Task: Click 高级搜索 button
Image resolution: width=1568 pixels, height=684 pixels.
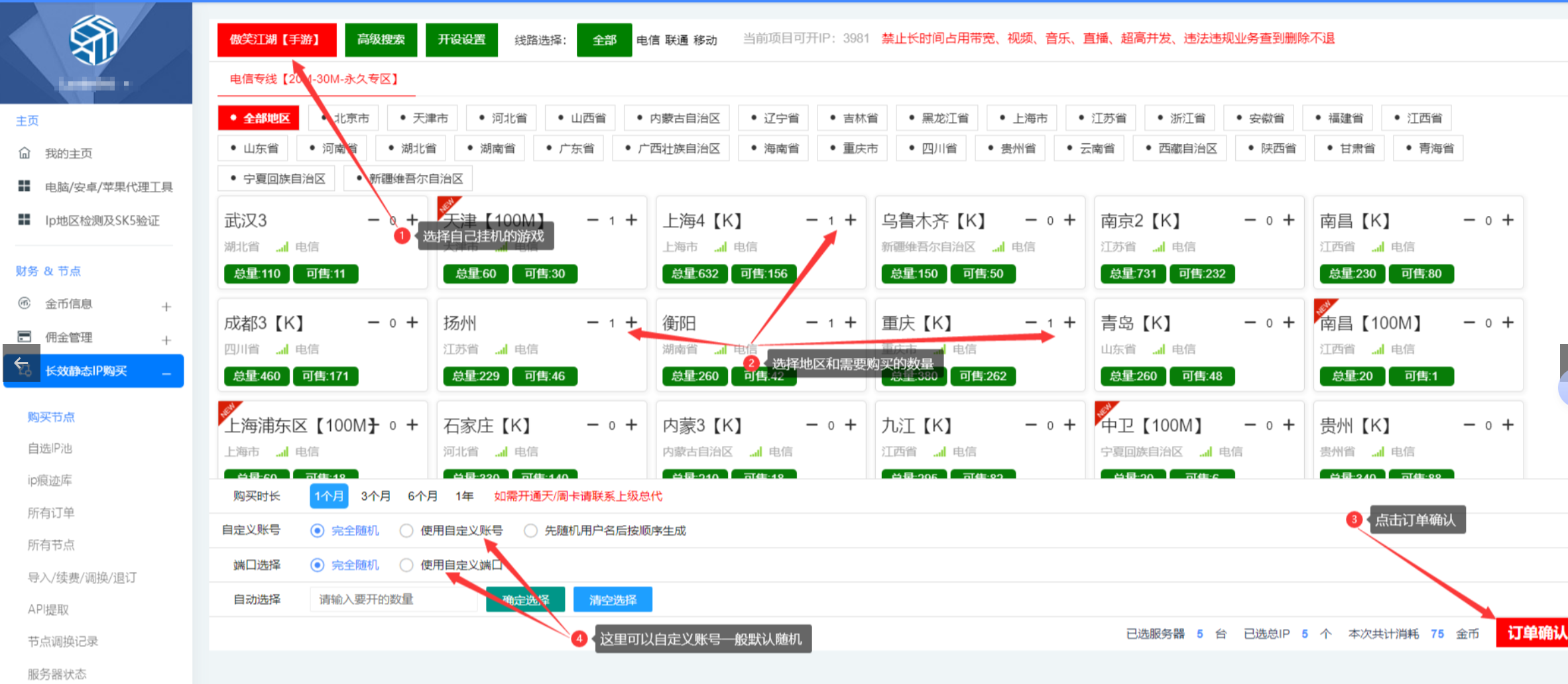Action: [381, 40]
